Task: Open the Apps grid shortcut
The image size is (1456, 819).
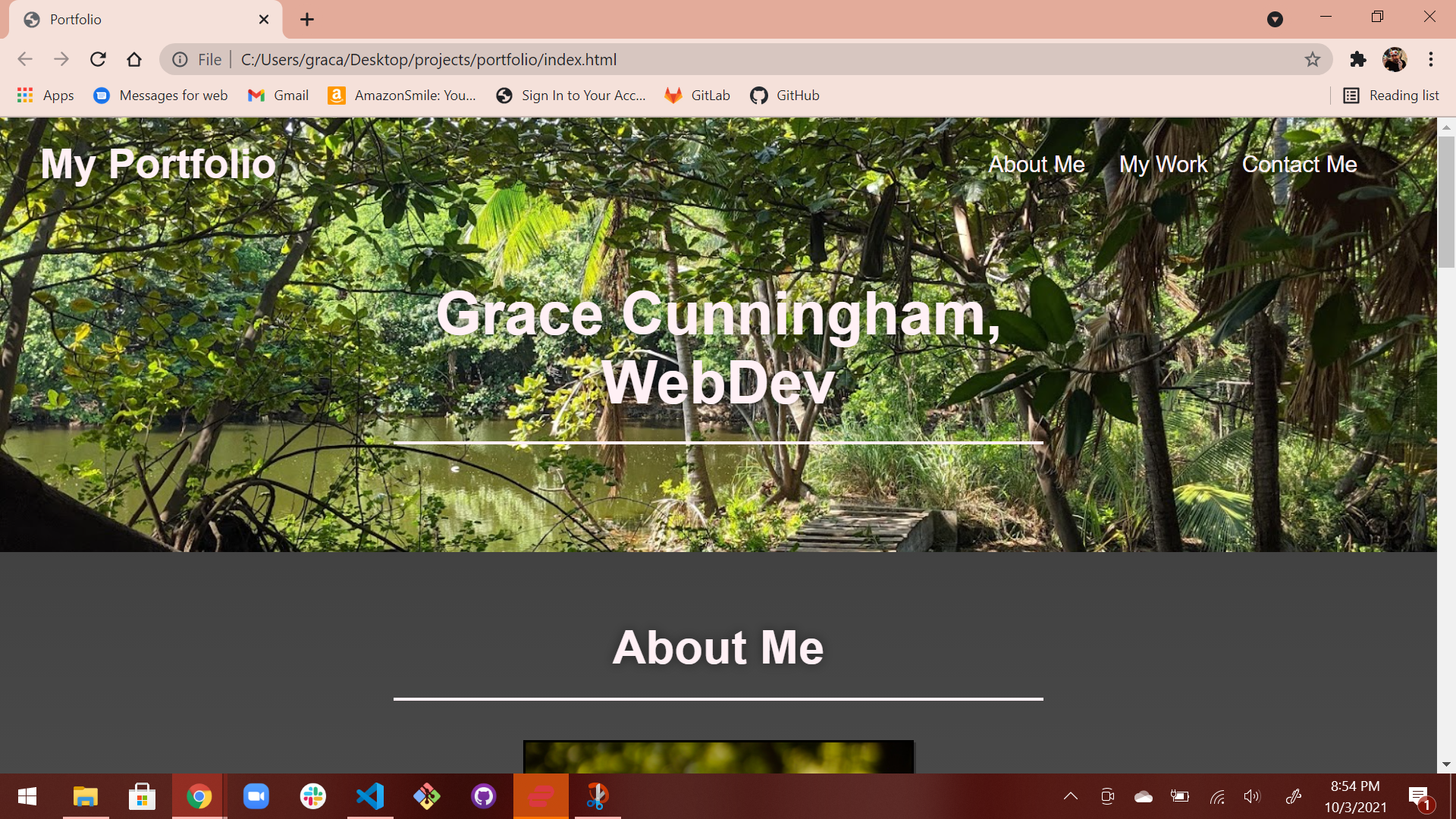Action: [45, 96]
